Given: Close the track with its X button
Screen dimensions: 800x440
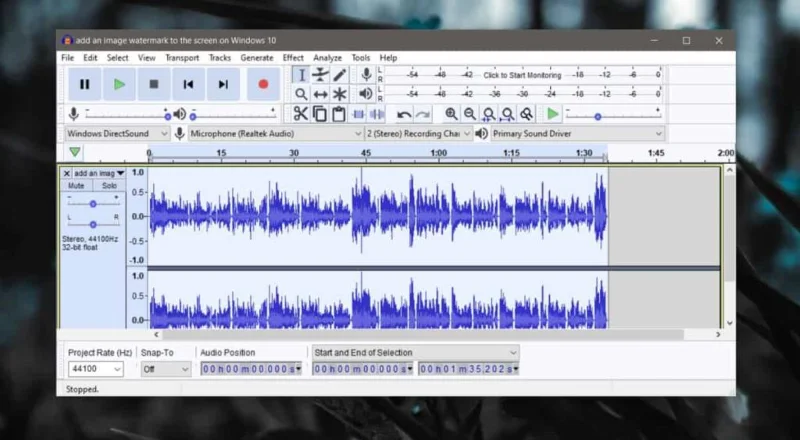Looking at the screenshot, I should 66,174.
